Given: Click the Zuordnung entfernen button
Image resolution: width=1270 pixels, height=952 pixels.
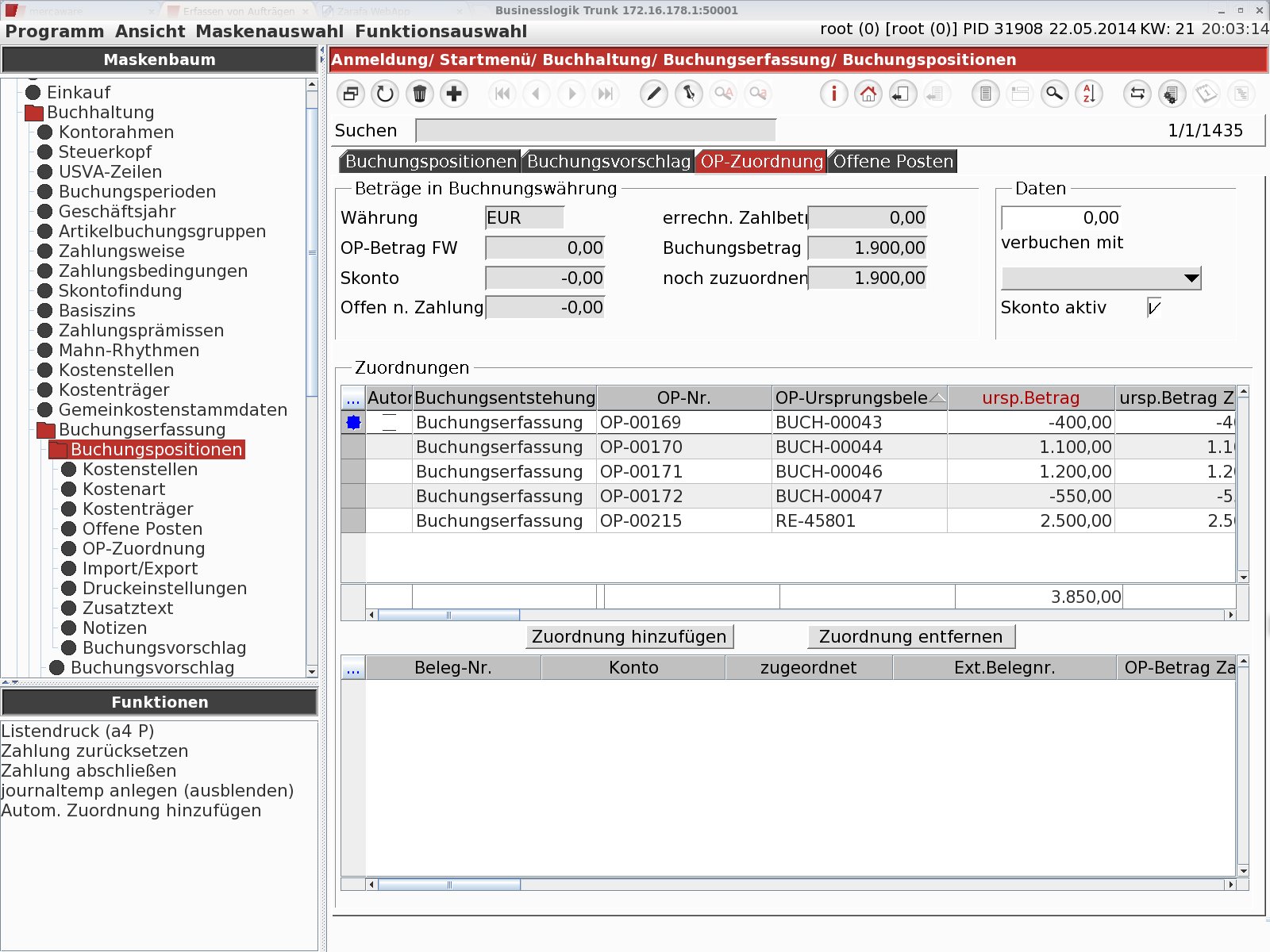Looking at the screenshot, I should 911,637.
